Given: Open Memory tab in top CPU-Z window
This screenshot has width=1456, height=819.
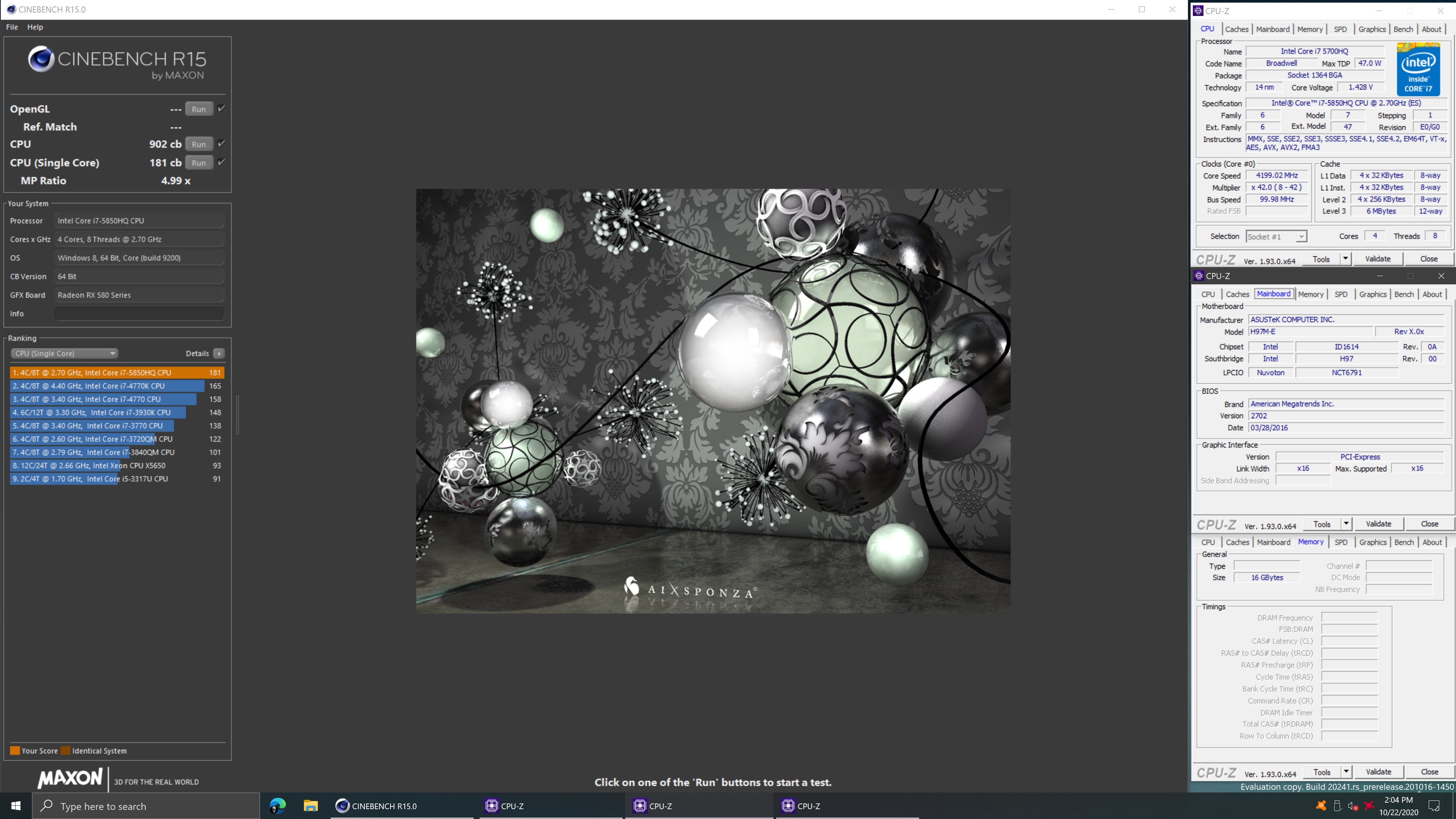Looking at the screenshot, I should click(1310, 30).
